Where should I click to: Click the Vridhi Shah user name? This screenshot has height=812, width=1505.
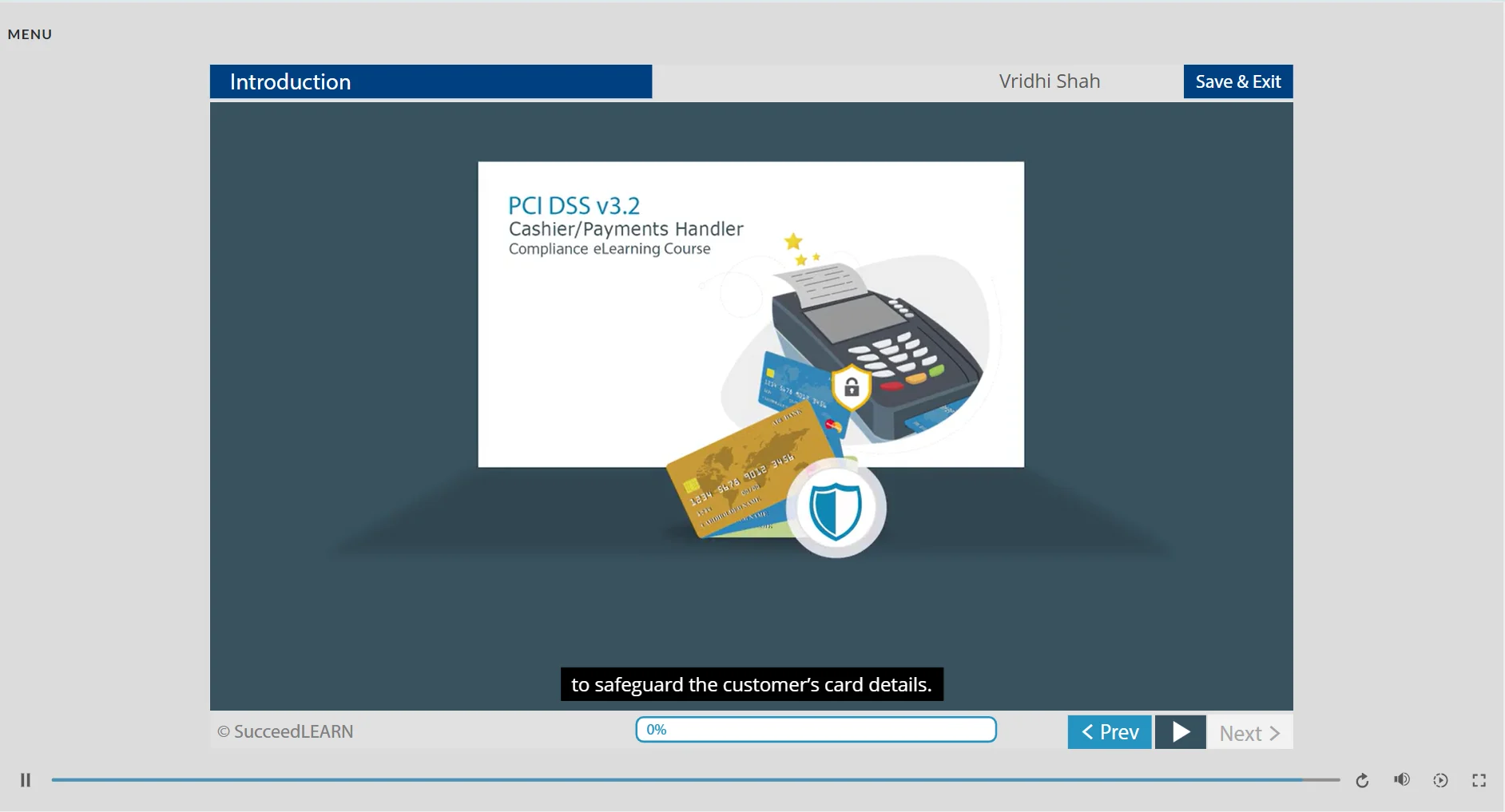point(1049,81)
